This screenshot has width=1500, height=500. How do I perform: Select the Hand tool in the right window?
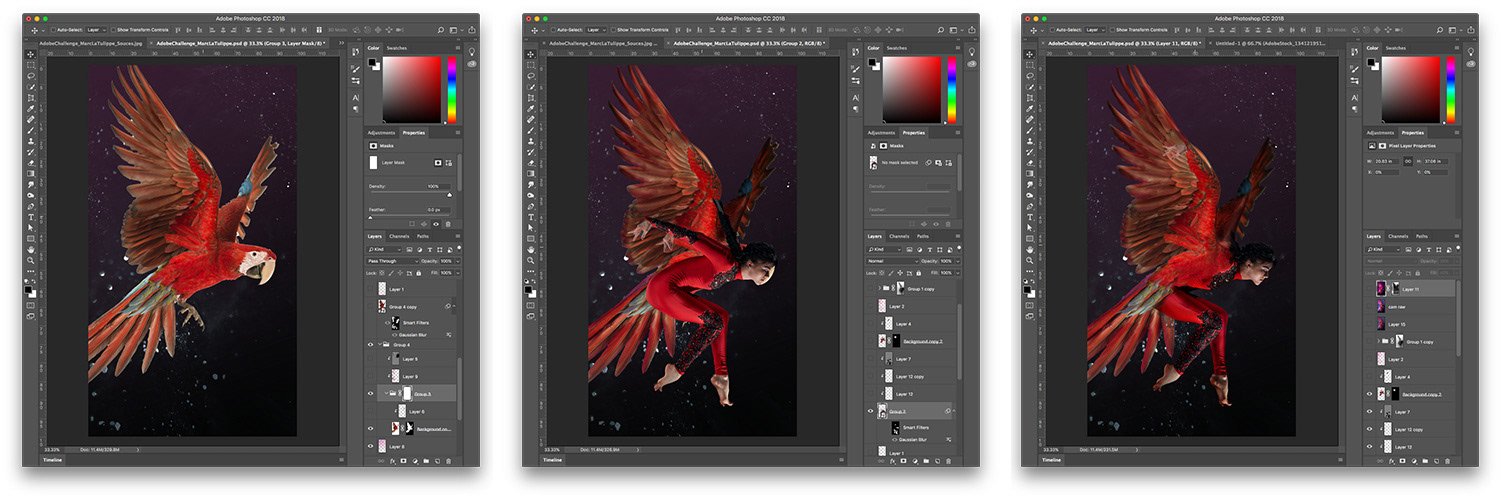[1030, 249]
